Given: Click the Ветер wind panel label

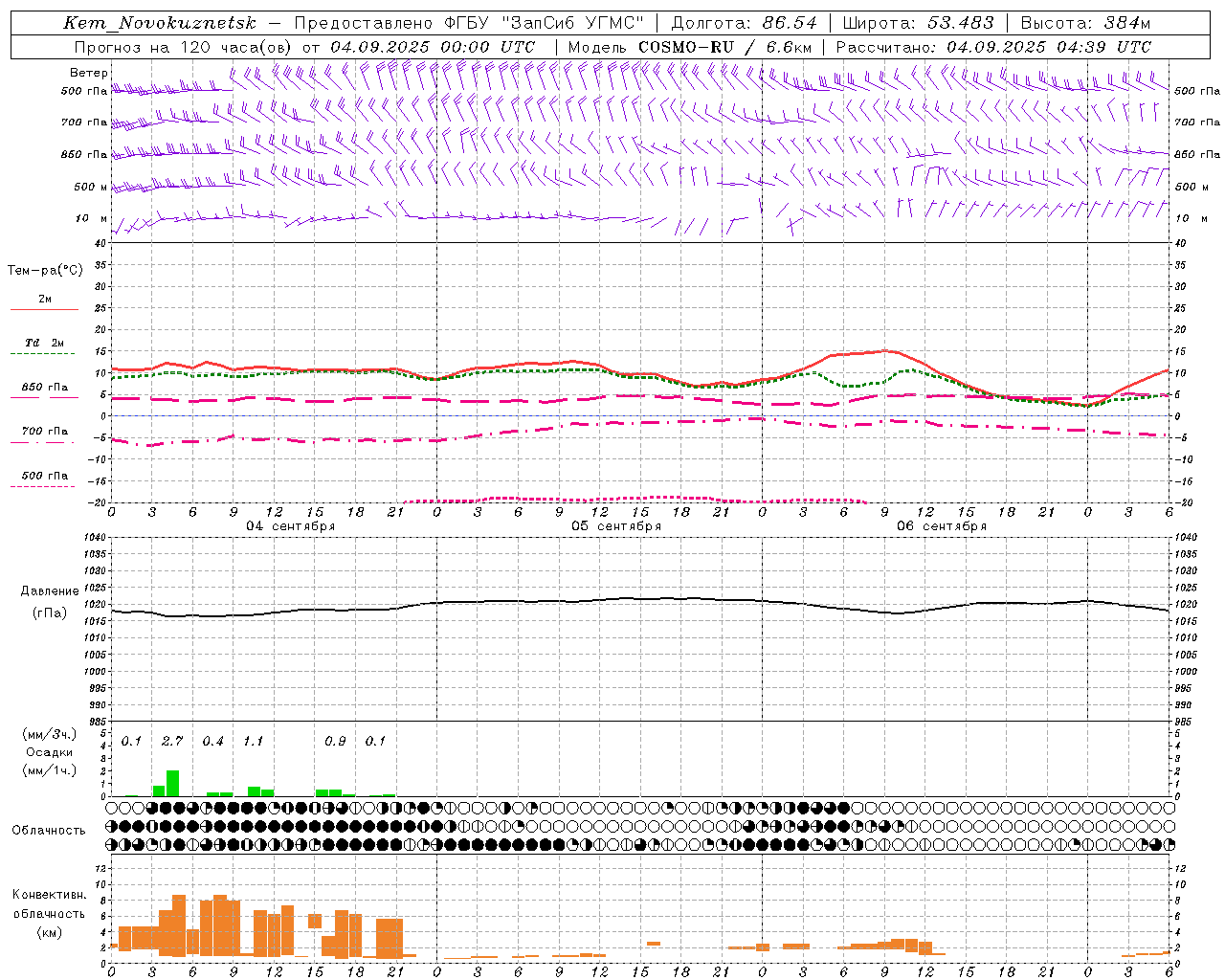Looking at the screenshot, I should click(88, 73).
